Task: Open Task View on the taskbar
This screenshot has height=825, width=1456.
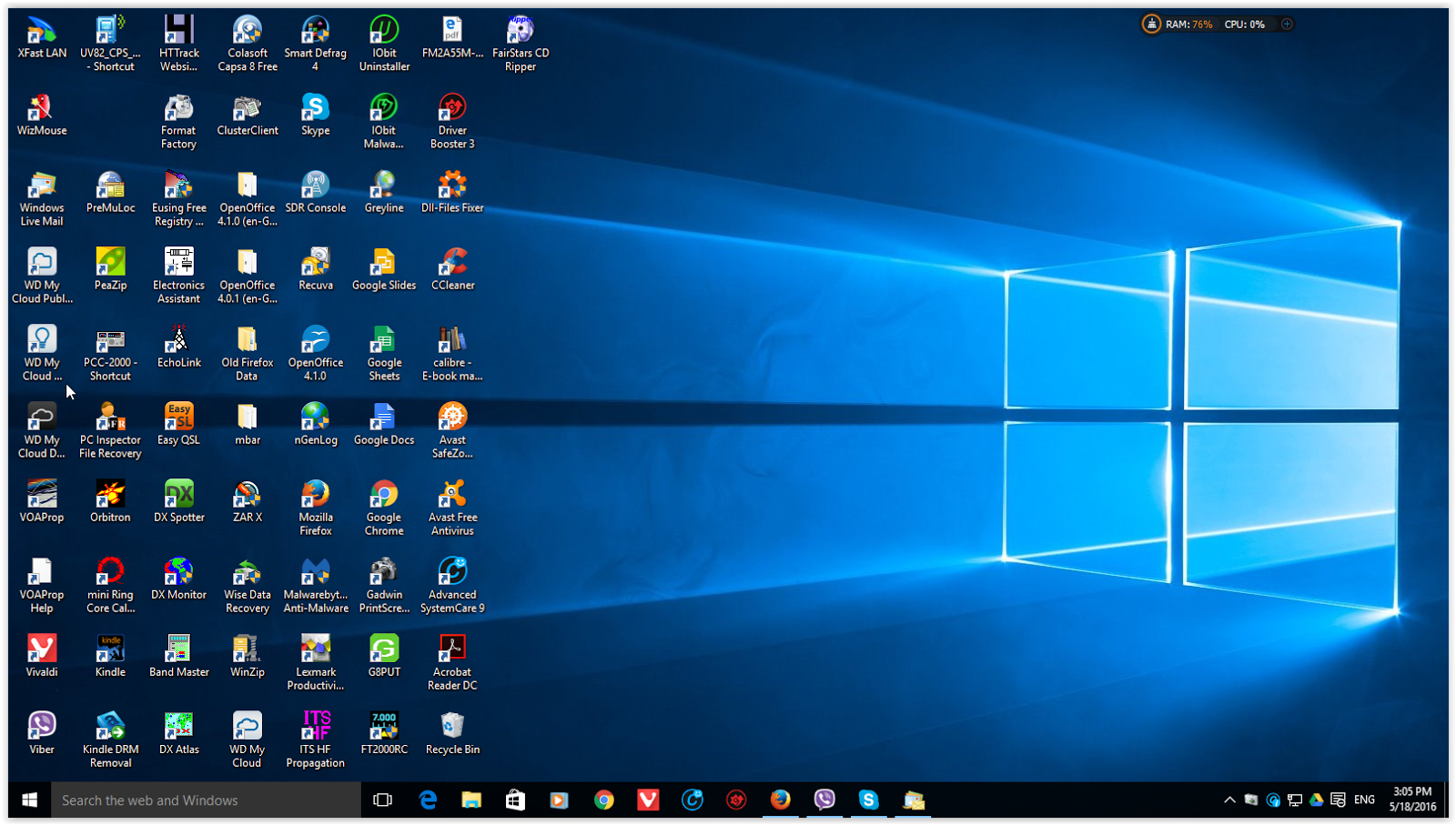Action: click(x=383, y=800)
